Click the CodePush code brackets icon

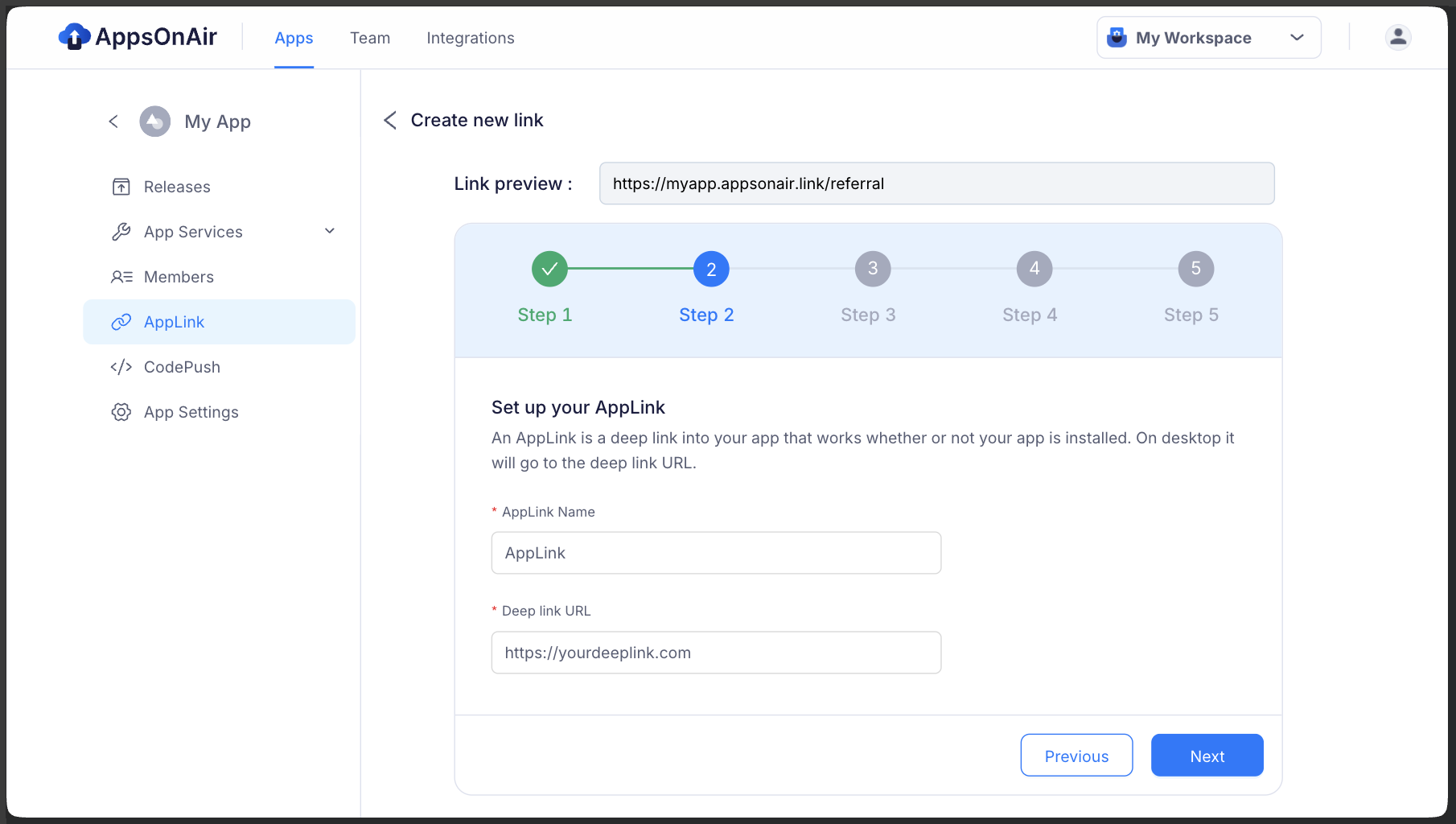[x=121, y=367]
